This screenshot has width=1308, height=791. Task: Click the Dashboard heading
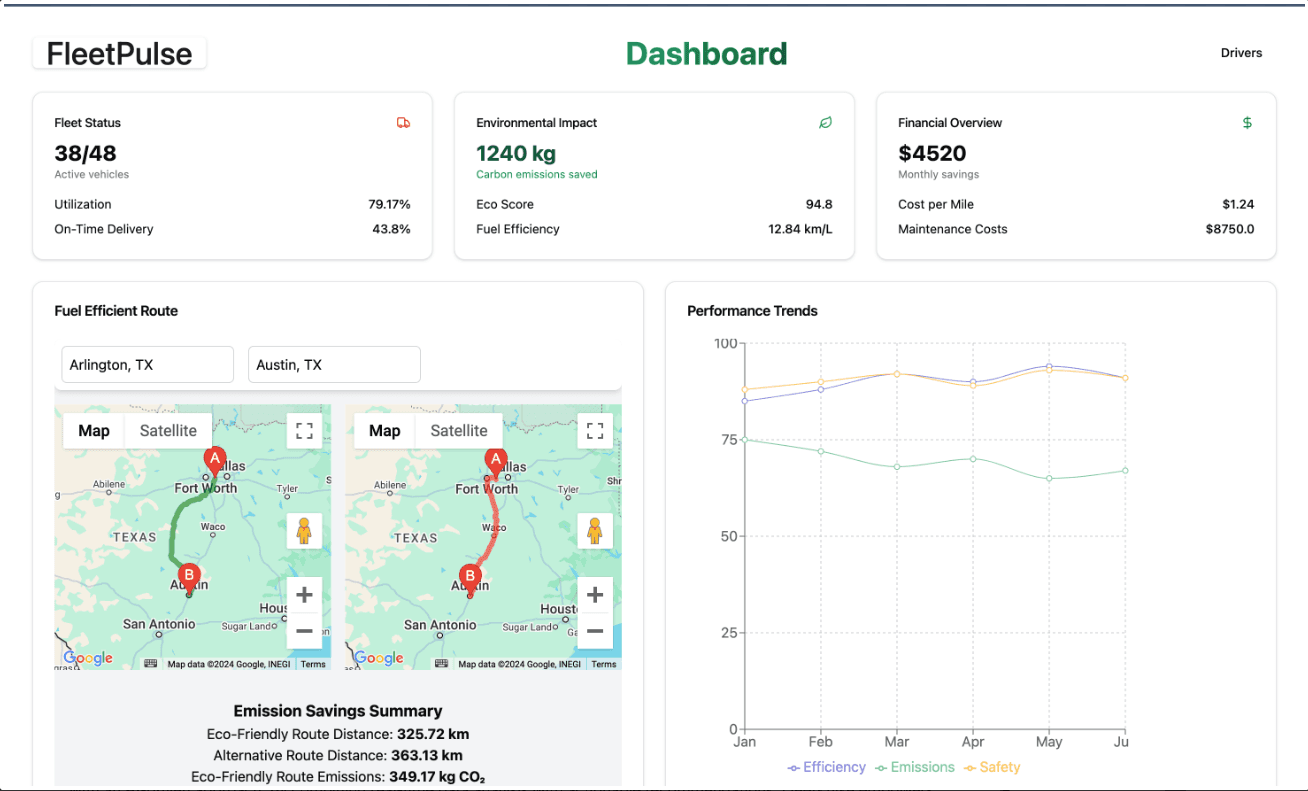point(706,54)
